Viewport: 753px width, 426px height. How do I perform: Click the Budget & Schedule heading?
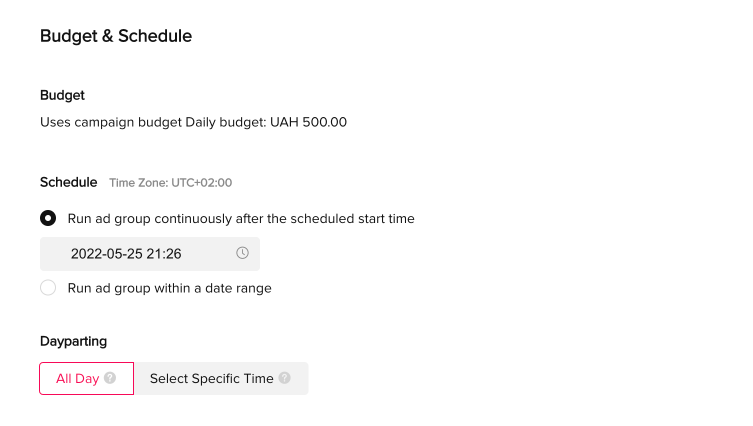coord(116,36)
